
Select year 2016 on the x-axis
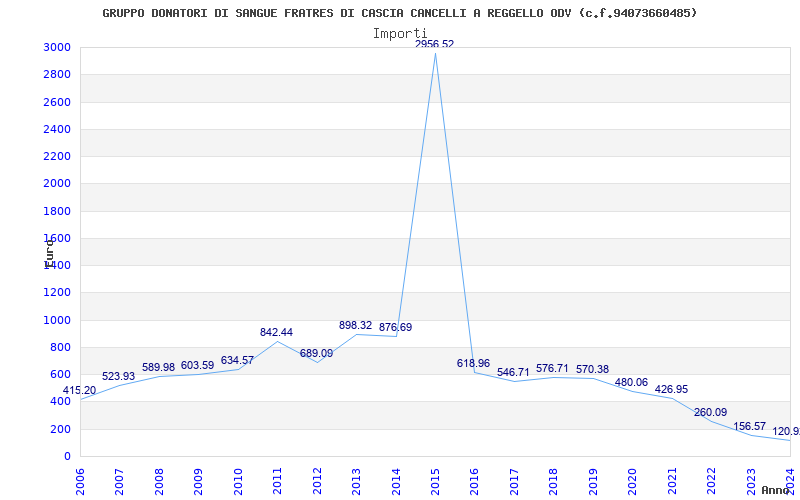click(475, 481)
